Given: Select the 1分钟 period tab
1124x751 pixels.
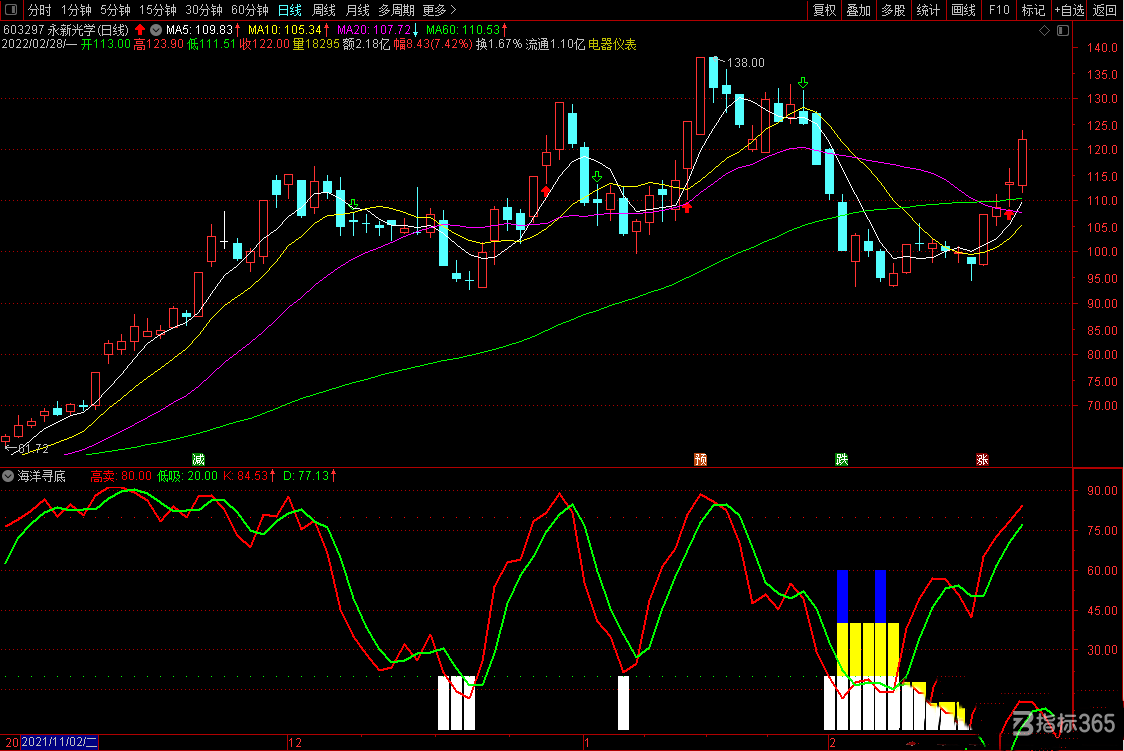Looking at the screenshot, I should tap(76, 10).
